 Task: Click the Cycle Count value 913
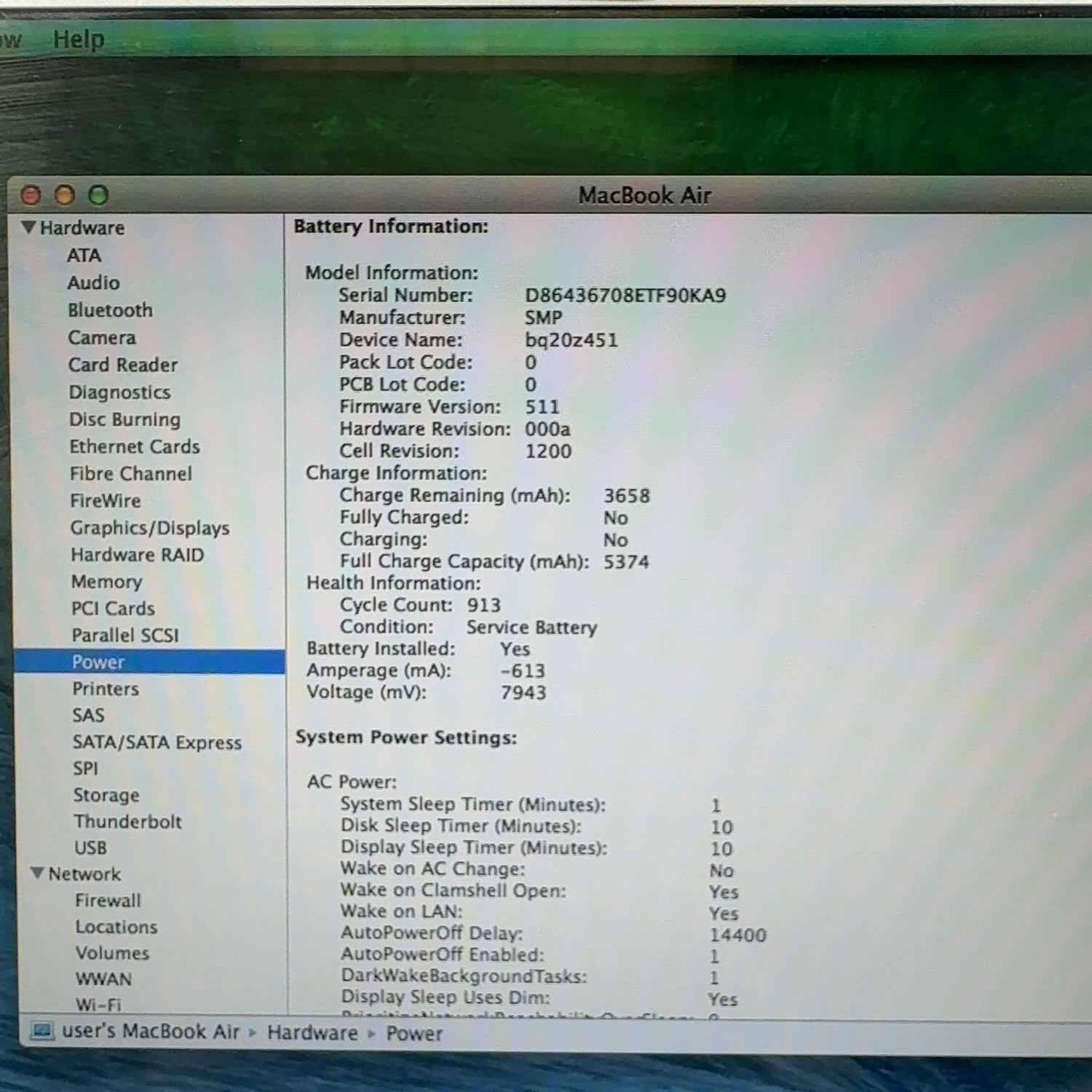(483, 605)
